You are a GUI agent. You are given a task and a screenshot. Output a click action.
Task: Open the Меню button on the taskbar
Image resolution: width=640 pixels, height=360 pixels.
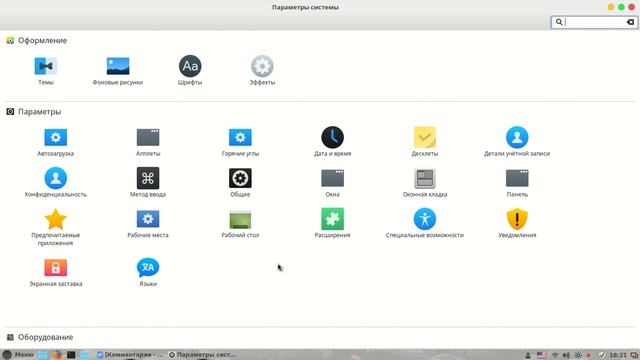point(18,355)
